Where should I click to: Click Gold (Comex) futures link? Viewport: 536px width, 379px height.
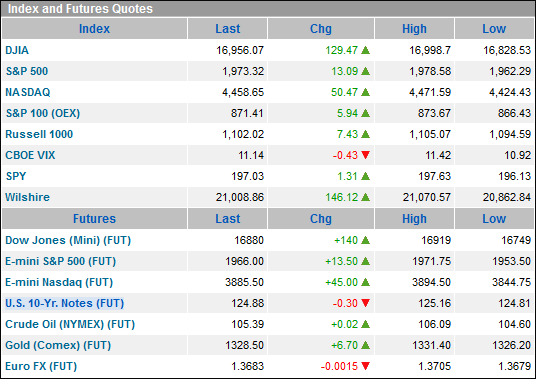[58, 345]
